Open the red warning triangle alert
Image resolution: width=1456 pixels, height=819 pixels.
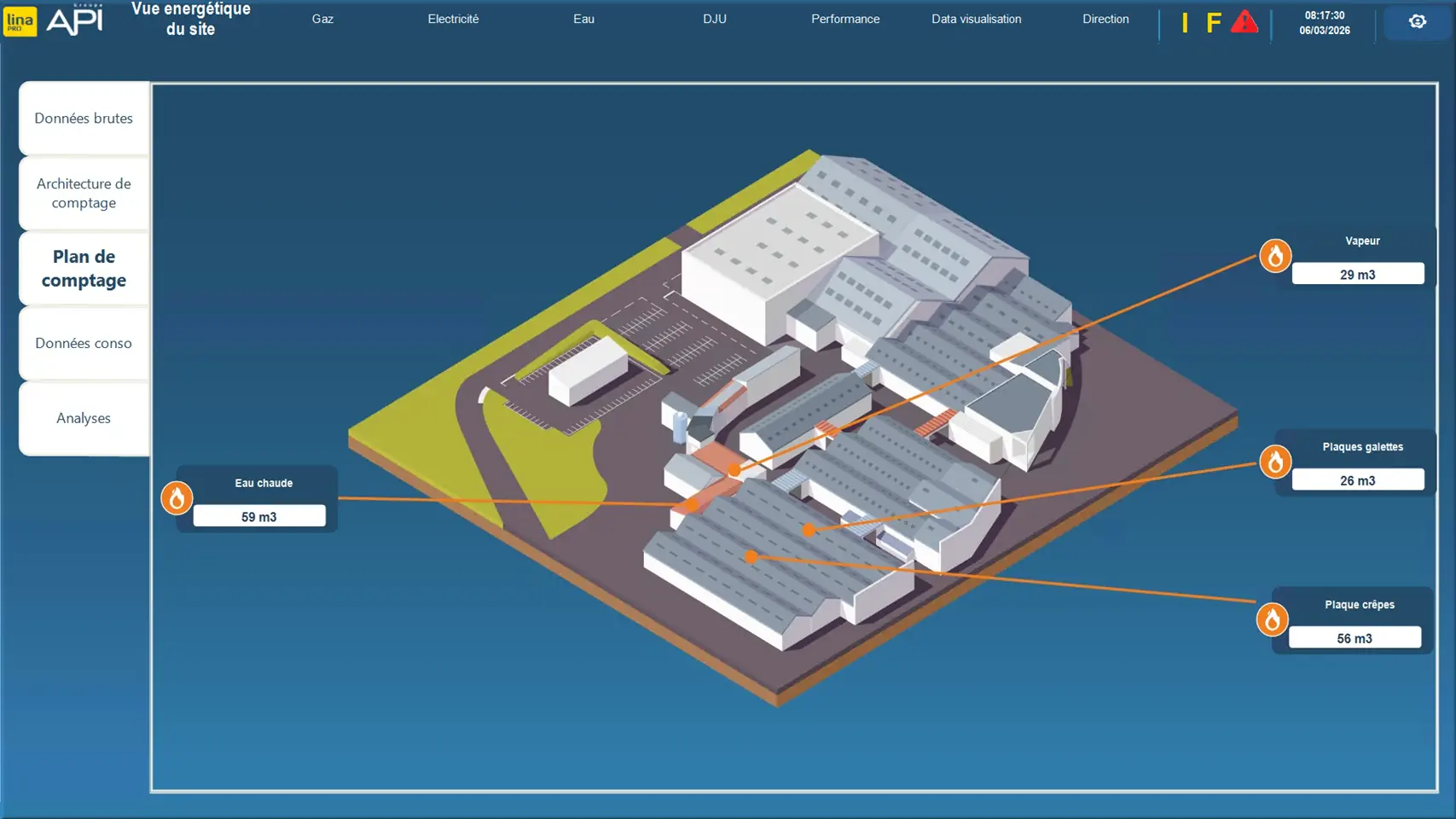[x=1244, y=22]
